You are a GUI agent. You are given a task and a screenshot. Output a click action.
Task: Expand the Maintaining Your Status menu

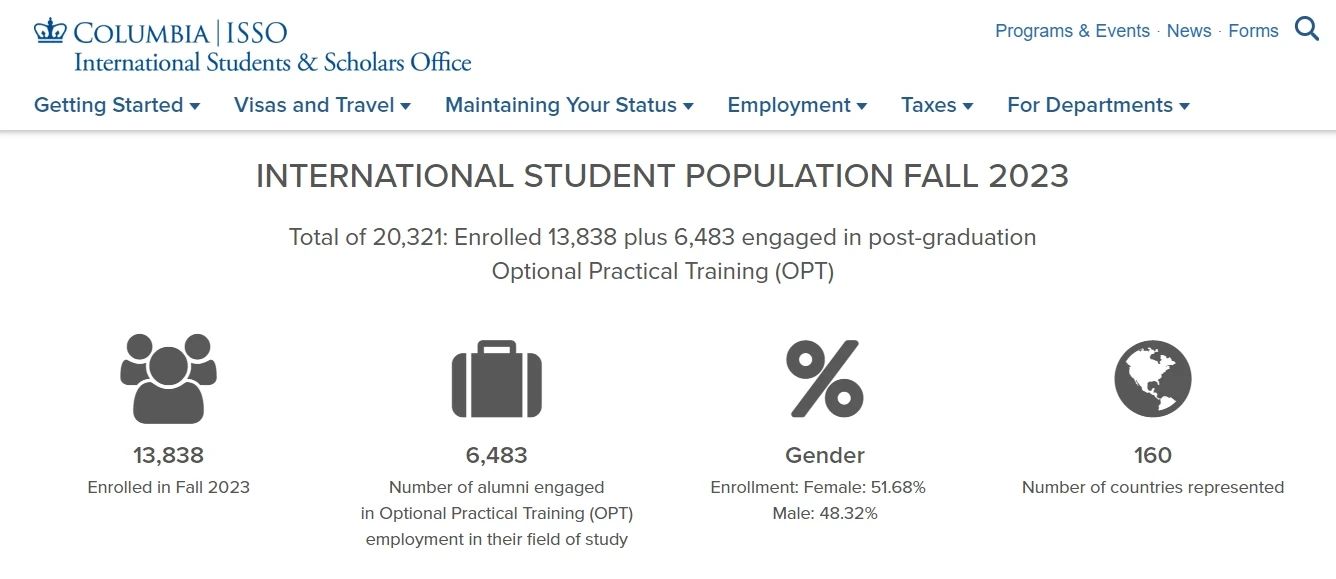(x=569, y=105)
